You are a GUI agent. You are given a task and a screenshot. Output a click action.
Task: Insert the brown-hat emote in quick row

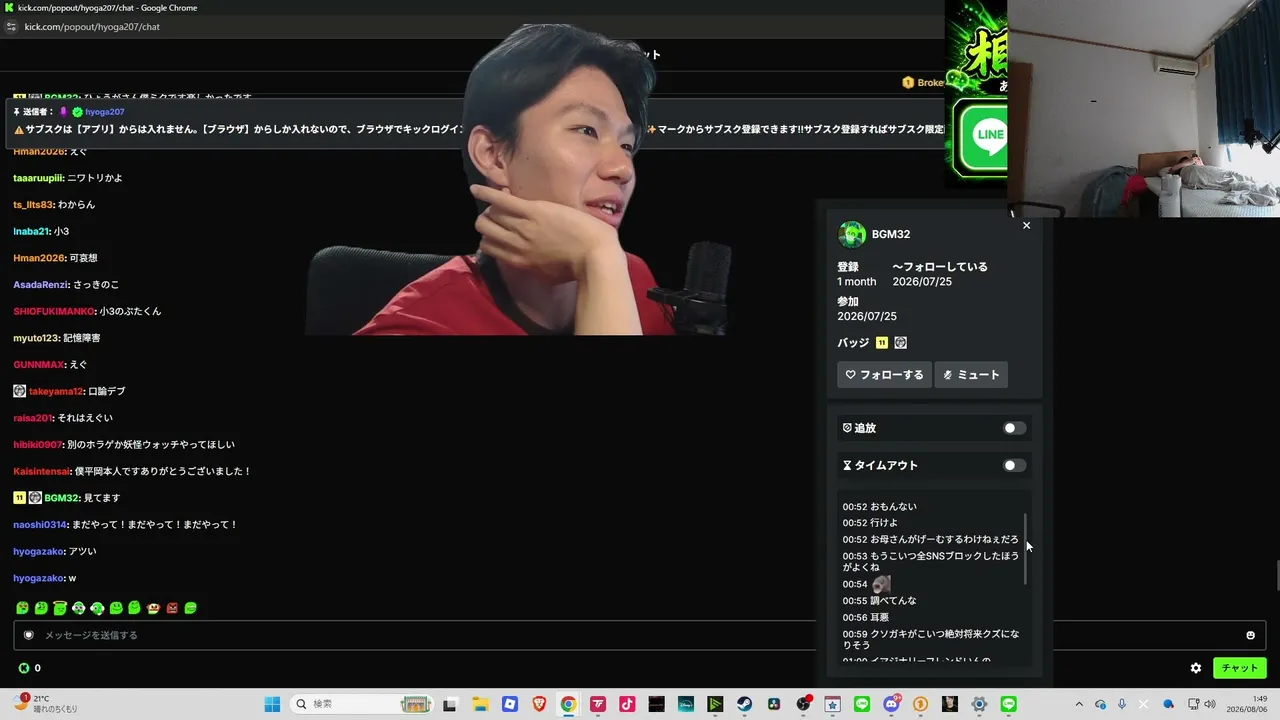tap(153, 608)
